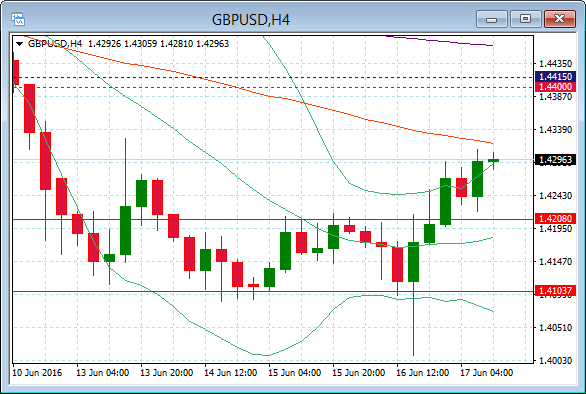This screenshot has width=586, height=394.
Task: Click the 15 Jun 20:00 time label
Action: [358, 373]
